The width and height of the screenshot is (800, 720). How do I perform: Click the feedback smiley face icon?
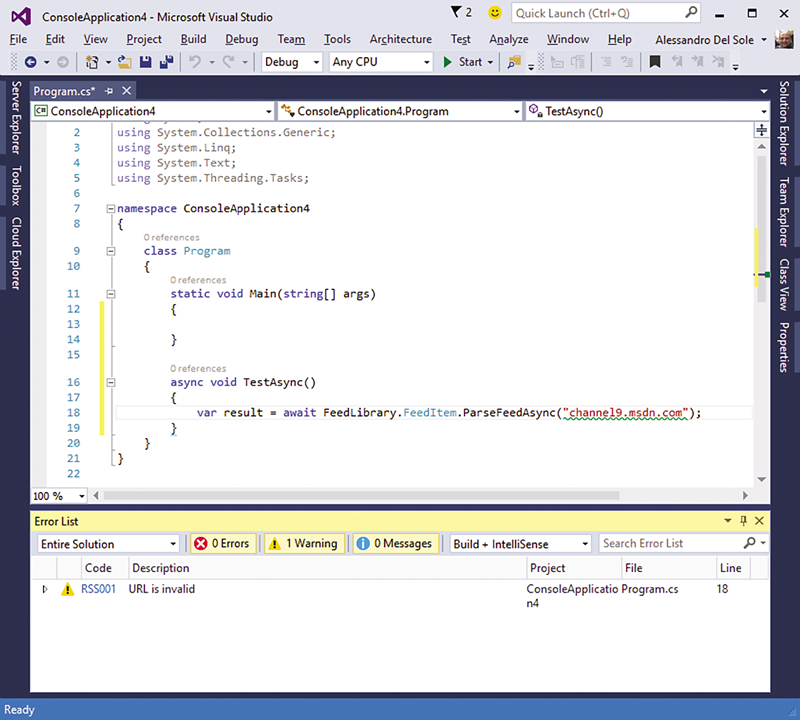click(x=494, y=13)
